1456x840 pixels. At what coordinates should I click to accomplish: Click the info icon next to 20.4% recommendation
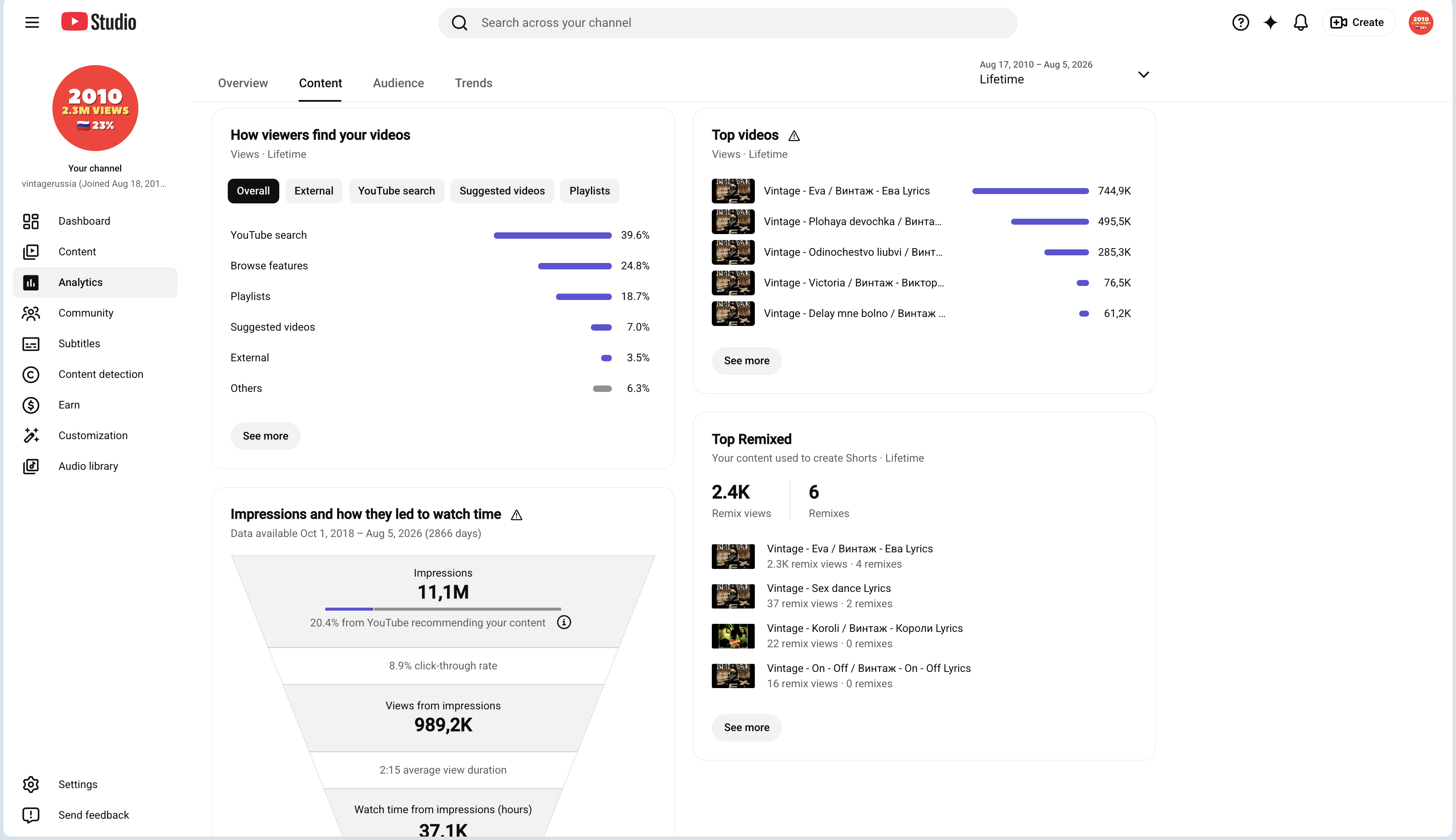[564, 622]
